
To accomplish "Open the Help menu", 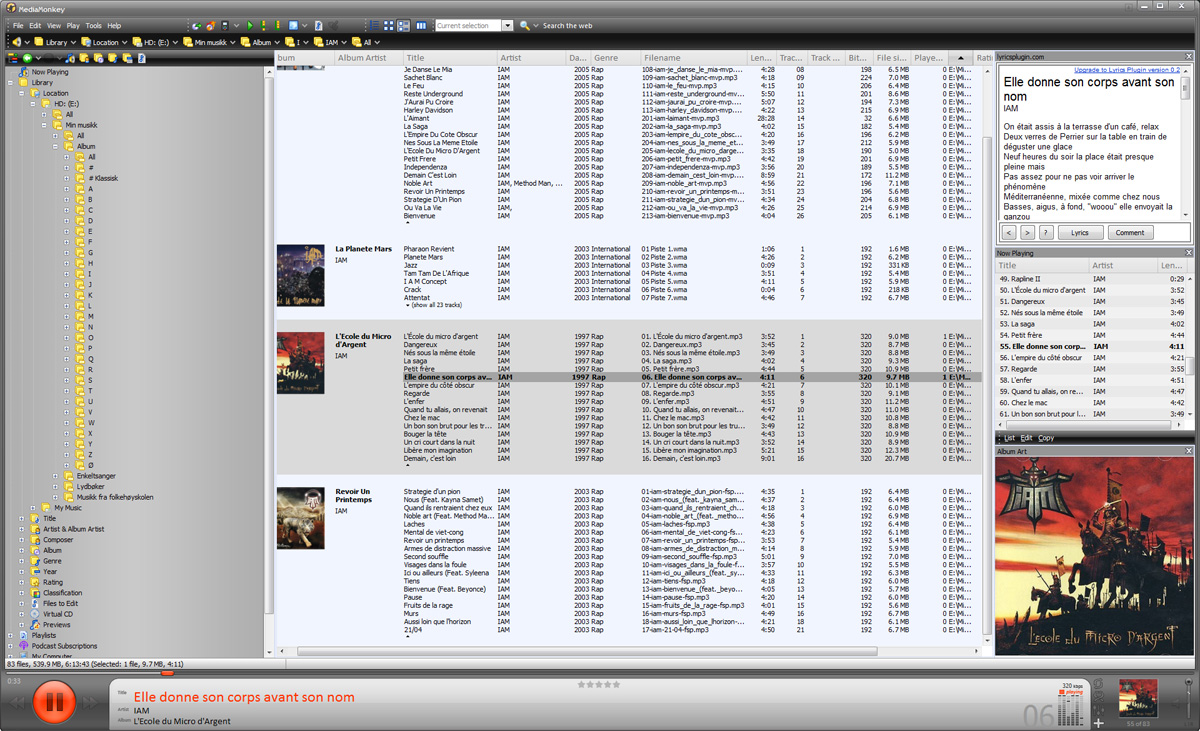I will tap(114, 26).
